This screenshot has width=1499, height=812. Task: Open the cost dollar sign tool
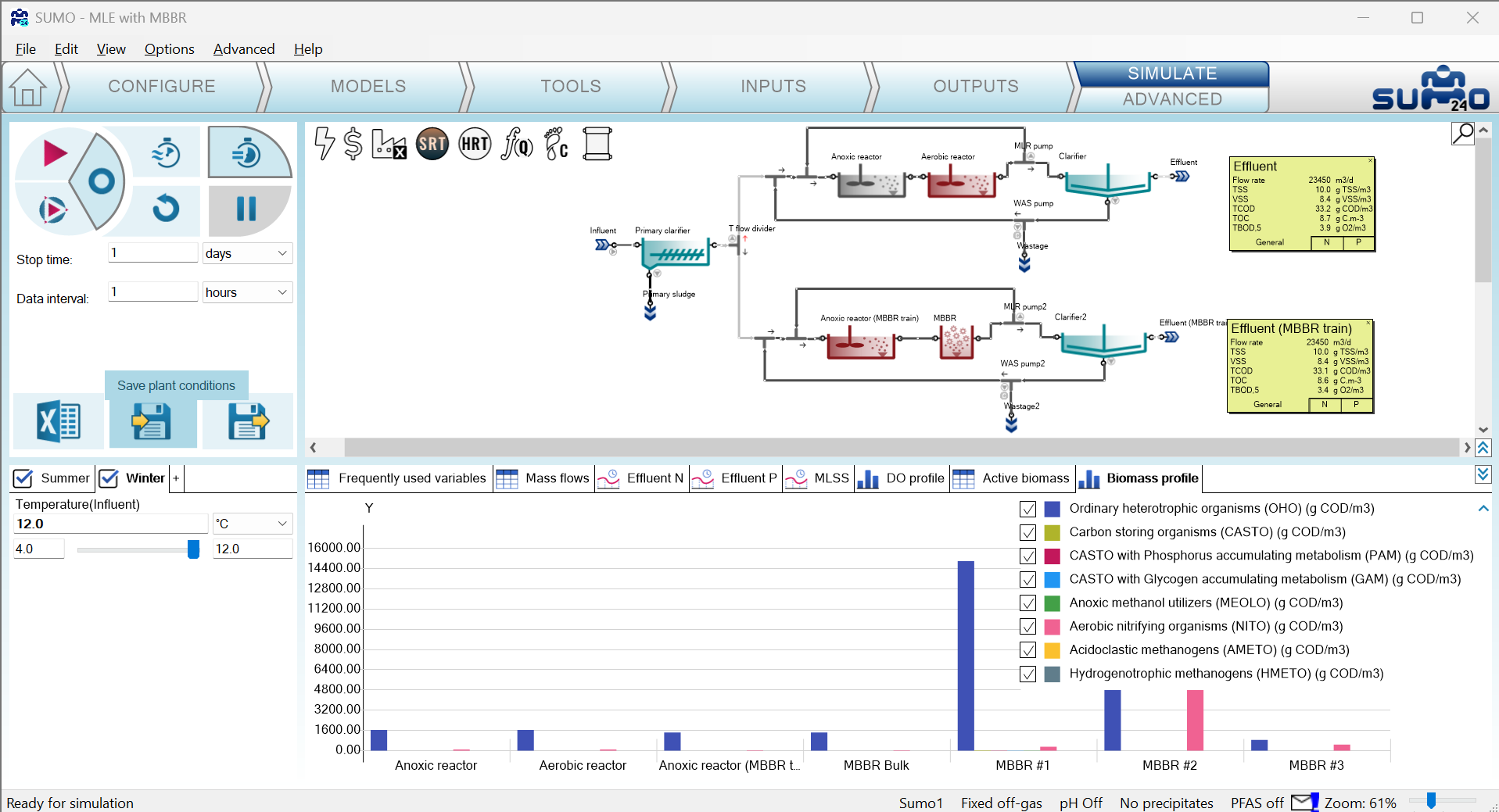[x=353, y=144]
